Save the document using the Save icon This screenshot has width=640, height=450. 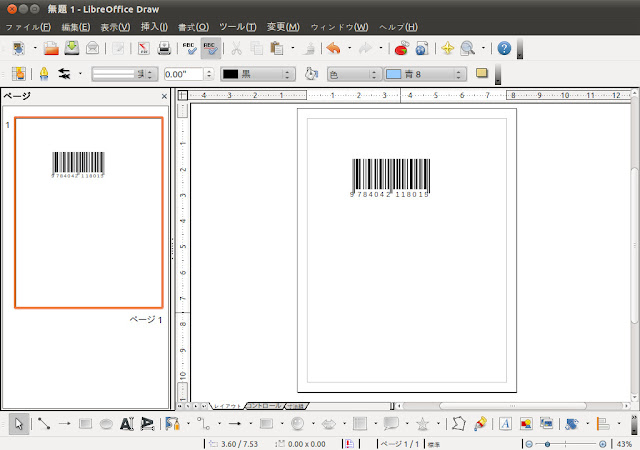[x=72, y=48]
